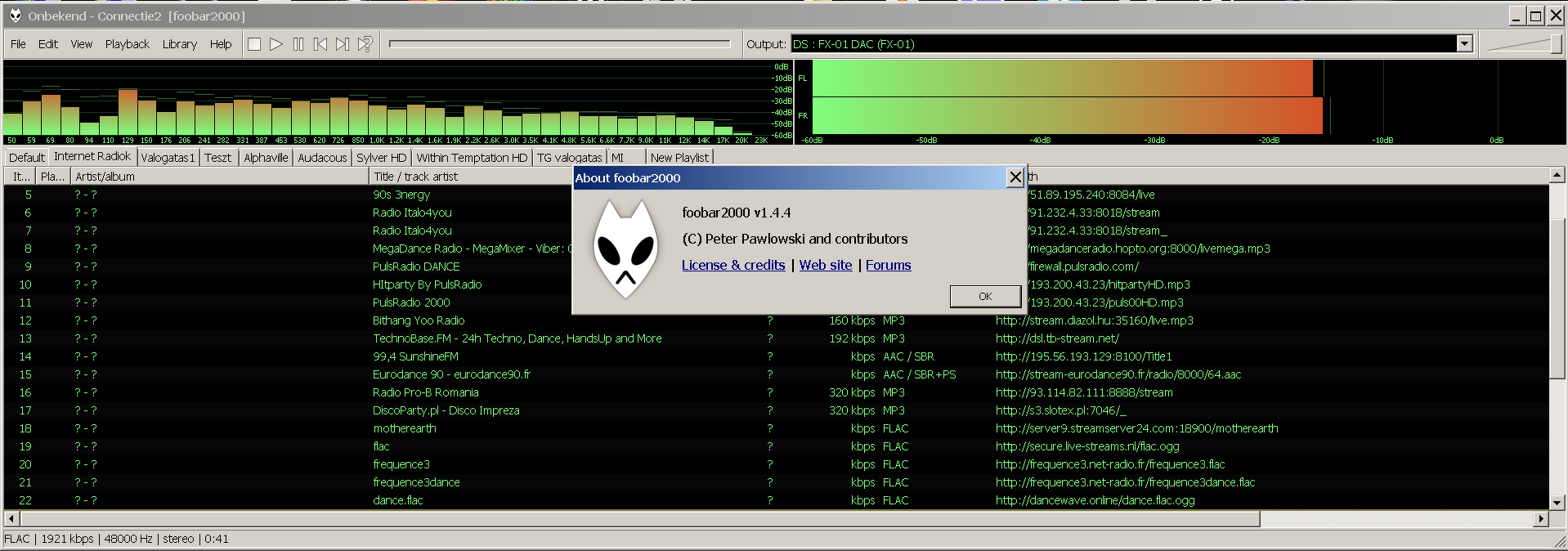The image size is (1568, 551).
Task: Expand the Output device dropdown
Action: (1464, 44)
